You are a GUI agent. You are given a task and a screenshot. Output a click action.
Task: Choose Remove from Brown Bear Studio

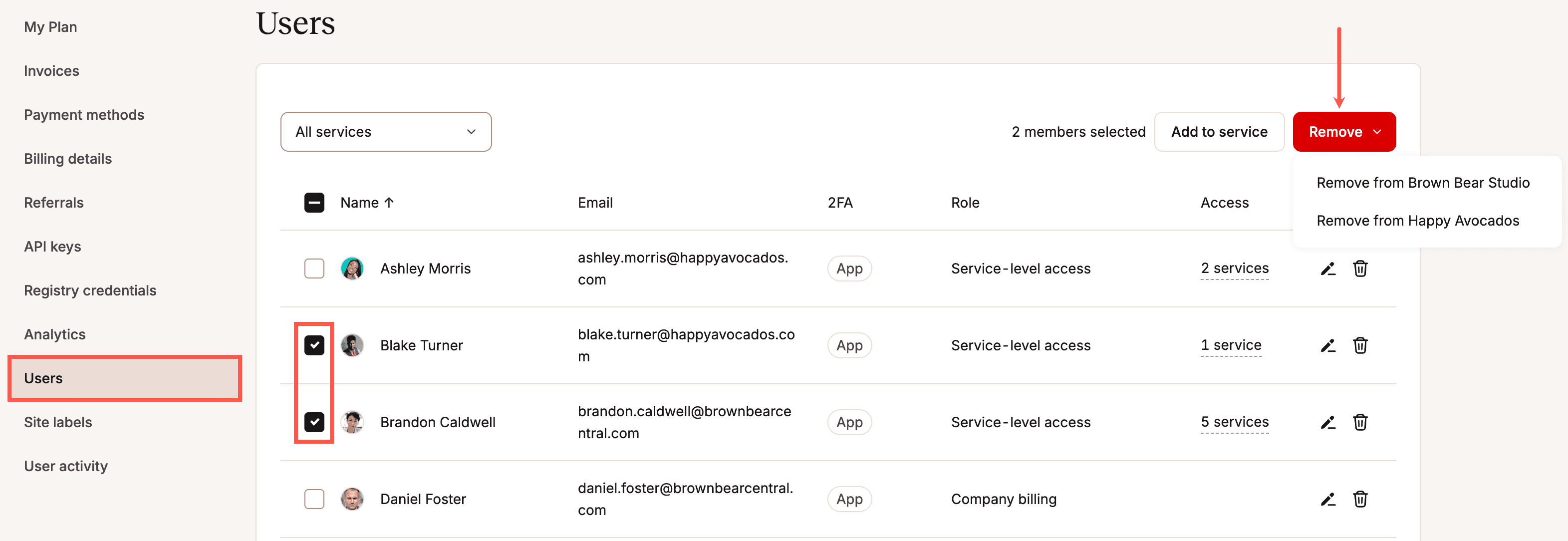1422,183
